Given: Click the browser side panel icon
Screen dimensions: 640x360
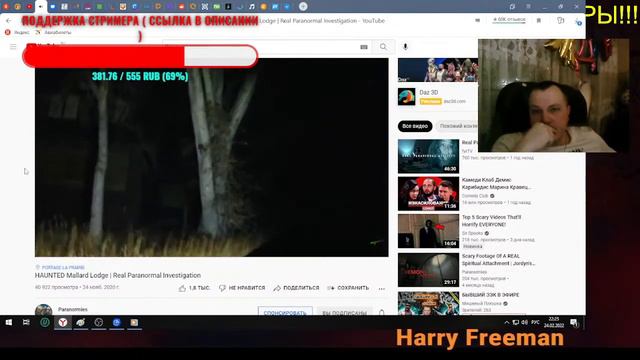Looking at the screenshot, I should pos(560,20).
